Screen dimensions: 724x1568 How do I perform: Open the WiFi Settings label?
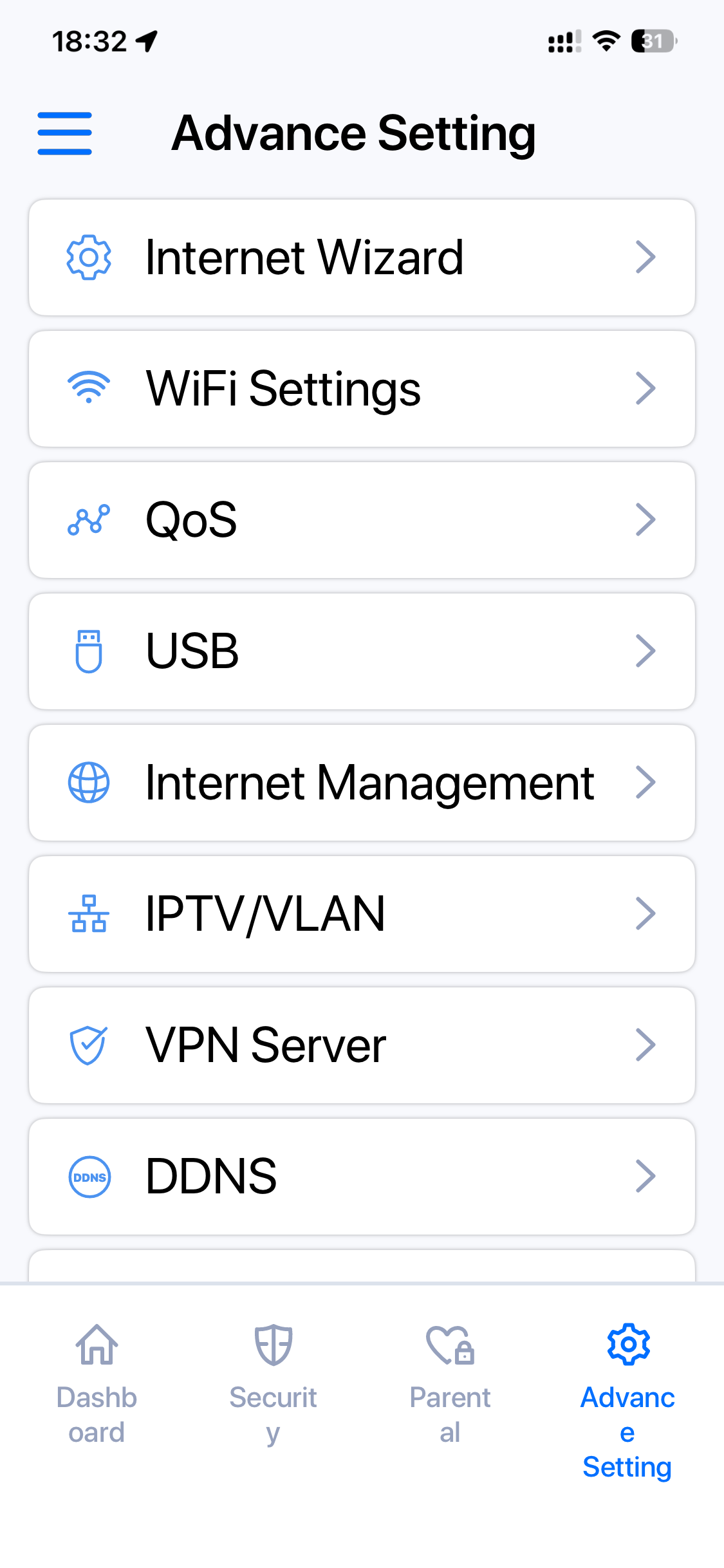coord(283,389)
